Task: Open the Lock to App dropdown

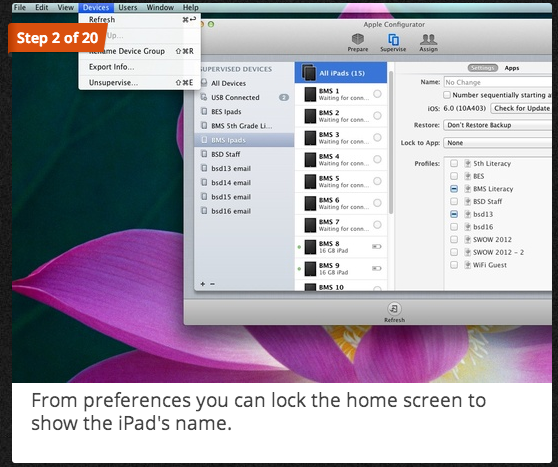Action: pos(498,143)
